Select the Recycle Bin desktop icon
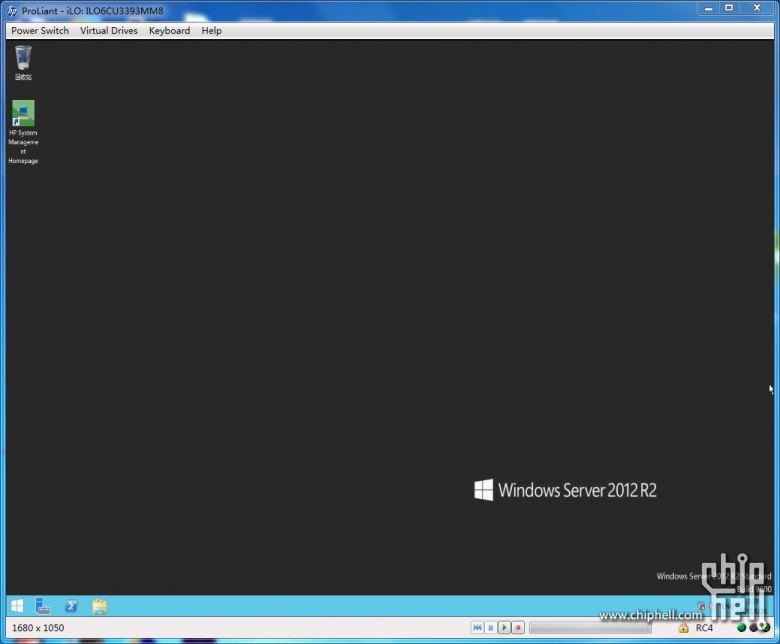Image resolution: width=780 pixels, height=644 pixels. (x=23, y=63)
